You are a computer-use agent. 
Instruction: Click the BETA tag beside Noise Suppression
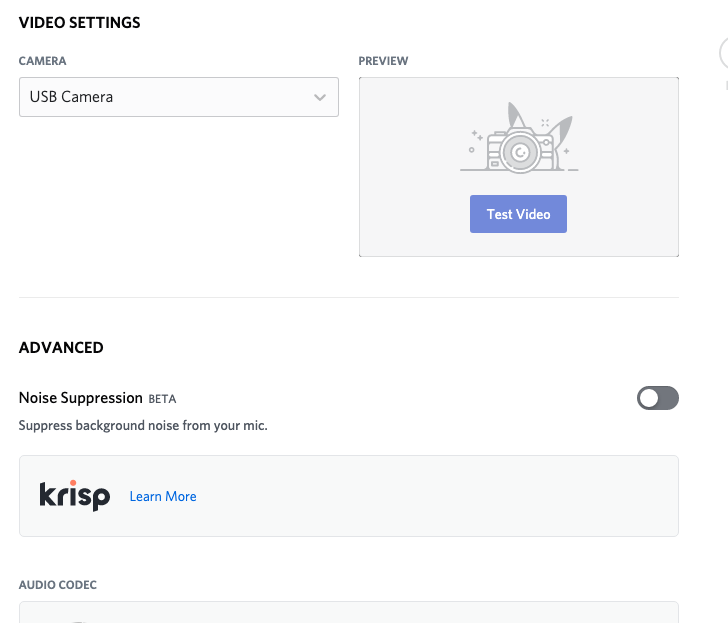[162, 399]
